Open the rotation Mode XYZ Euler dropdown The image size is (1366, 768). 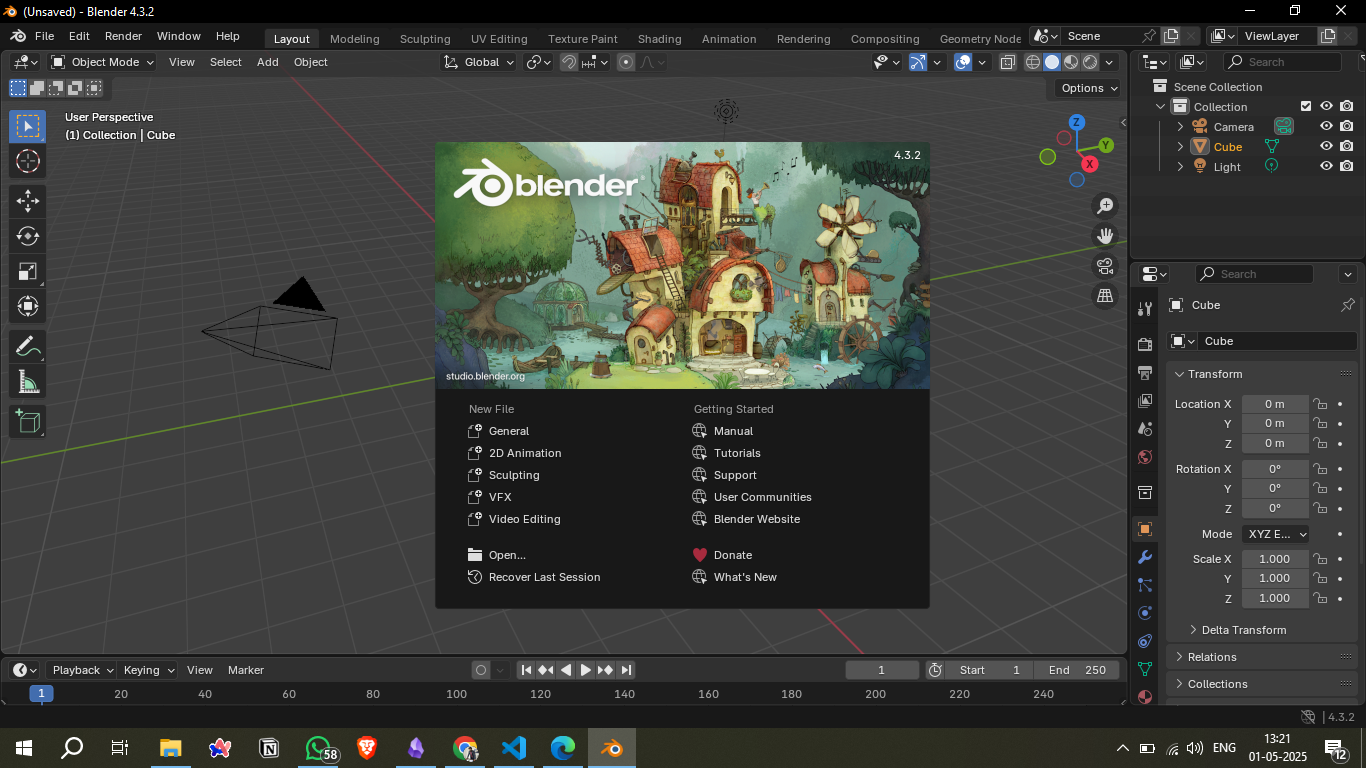tap(1276, 534)
